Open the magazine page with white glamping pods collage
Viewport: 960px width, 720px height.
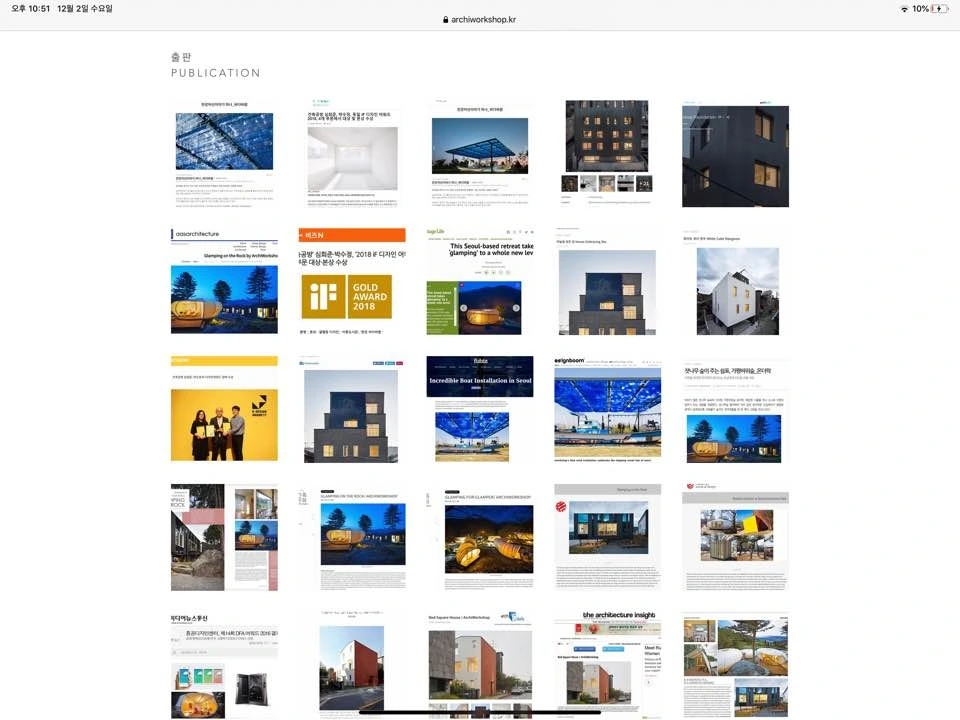point(735,665)
